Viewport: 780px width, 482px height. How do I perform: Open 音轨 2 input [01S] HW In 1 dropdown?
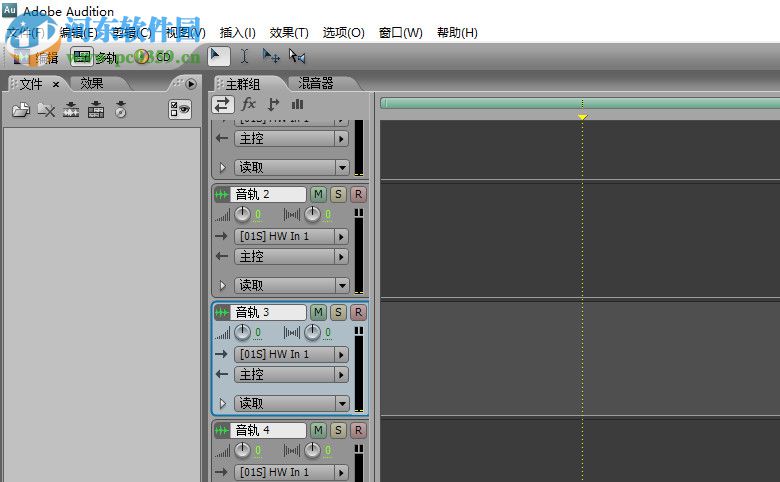(x=291, y=236)
